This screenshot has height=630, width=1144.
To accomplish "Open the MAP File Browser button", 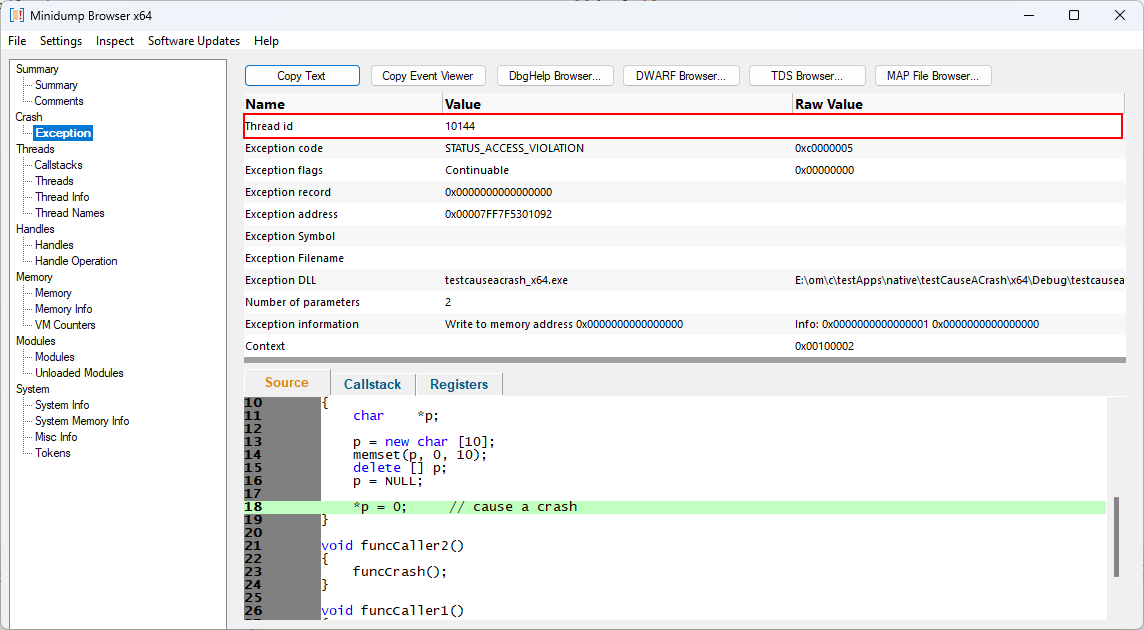I will click(x=933, y=76).
